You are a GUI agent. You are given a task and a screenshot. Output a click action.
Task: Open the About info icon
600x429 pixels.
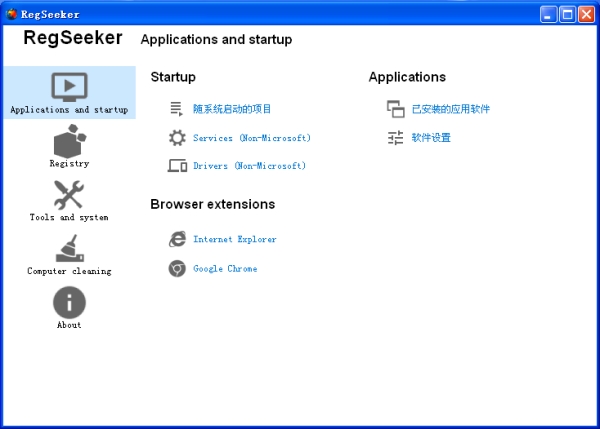click(69, 302)
